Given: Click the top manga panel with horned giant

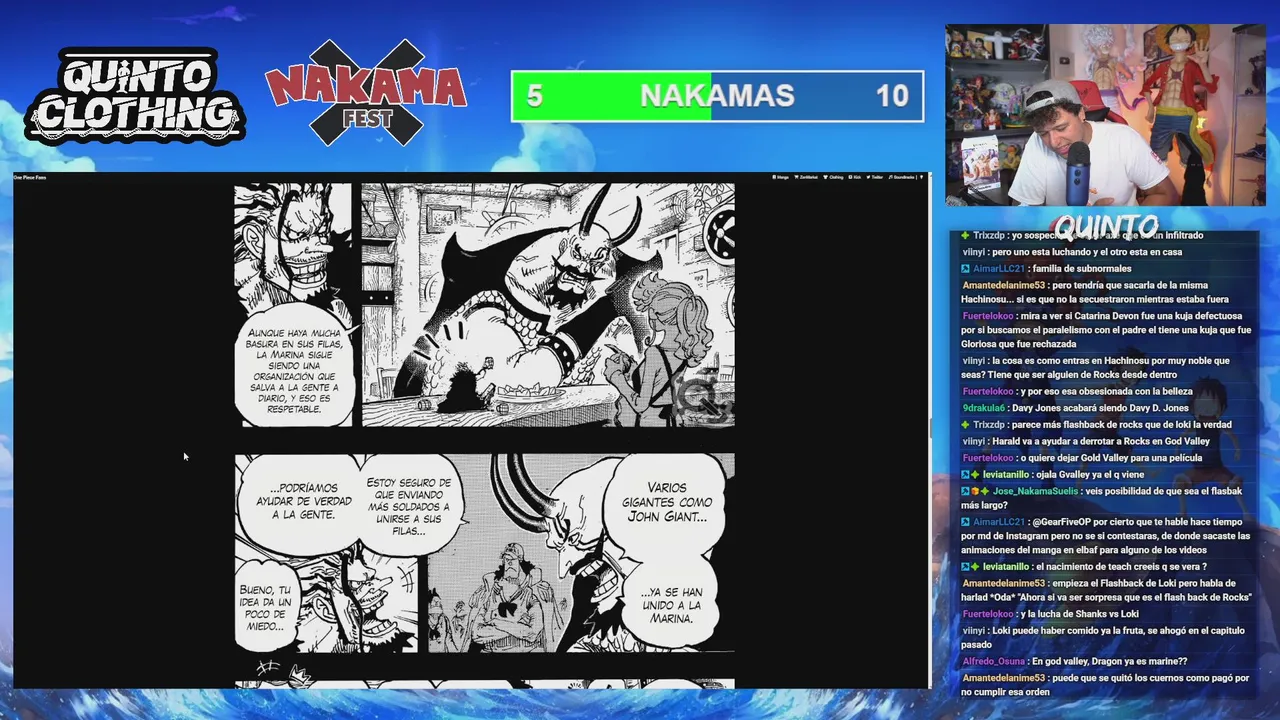Looking at the screenshot, I should coord(548,305).
